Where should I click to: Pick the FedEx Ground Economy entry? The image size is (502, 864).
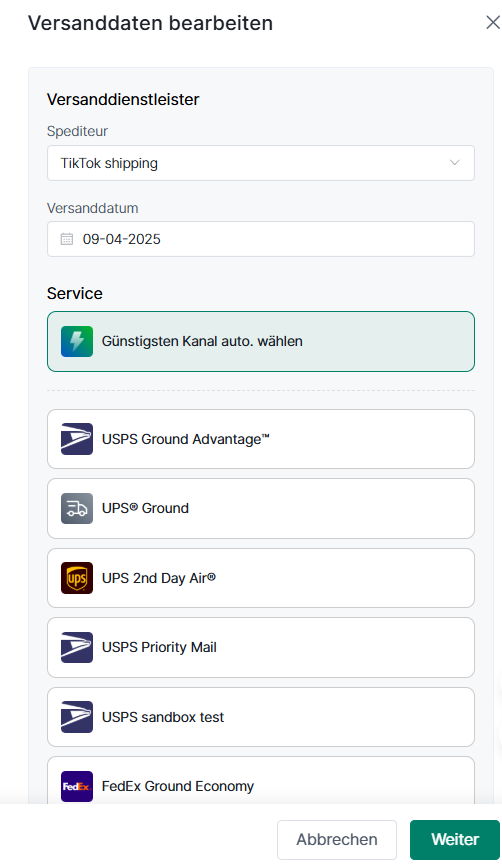coord(261,781)
